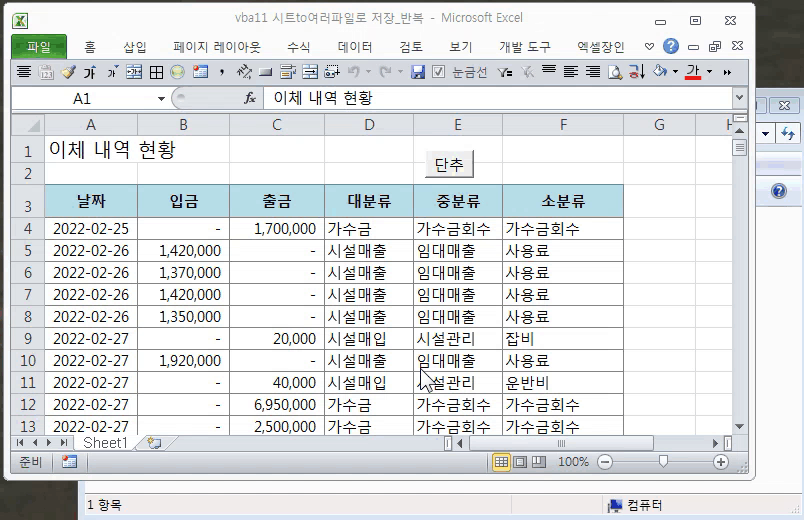The image size is (804, 520).
Task: Click the merge and center cells icon
Action: [134, 72]
